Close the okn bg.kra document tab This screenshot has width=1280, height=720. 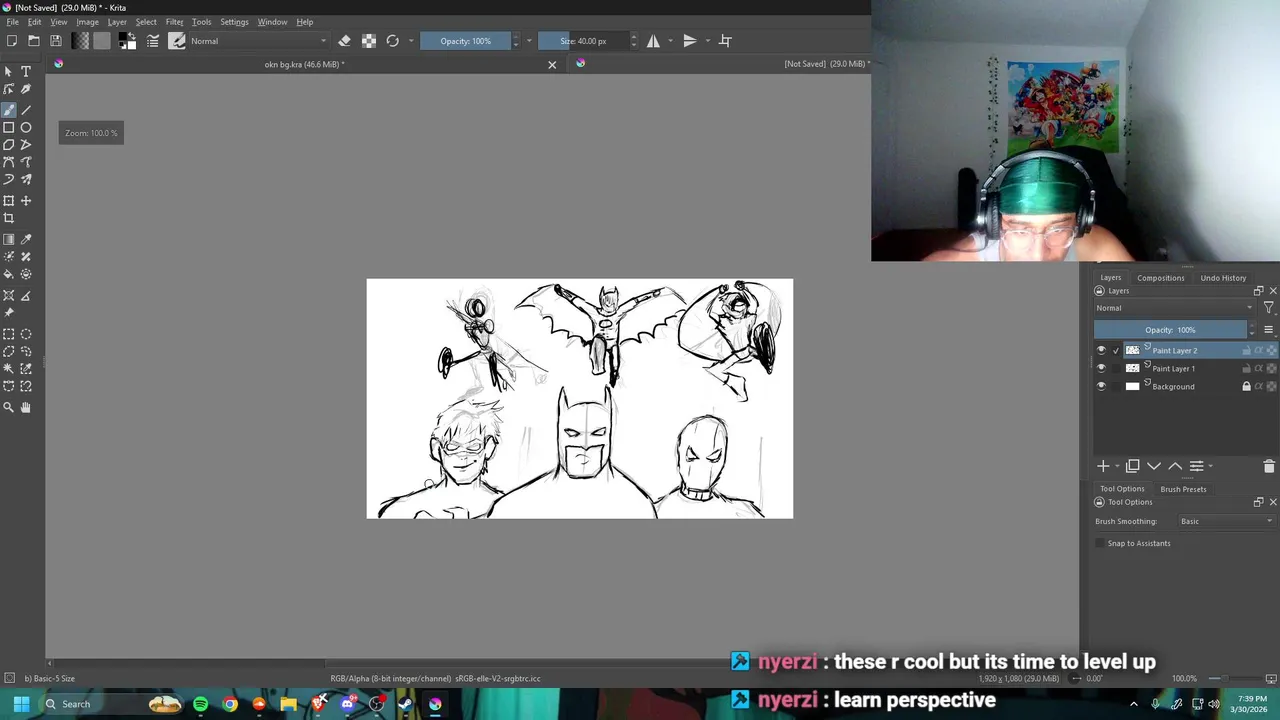click(552, 65)
